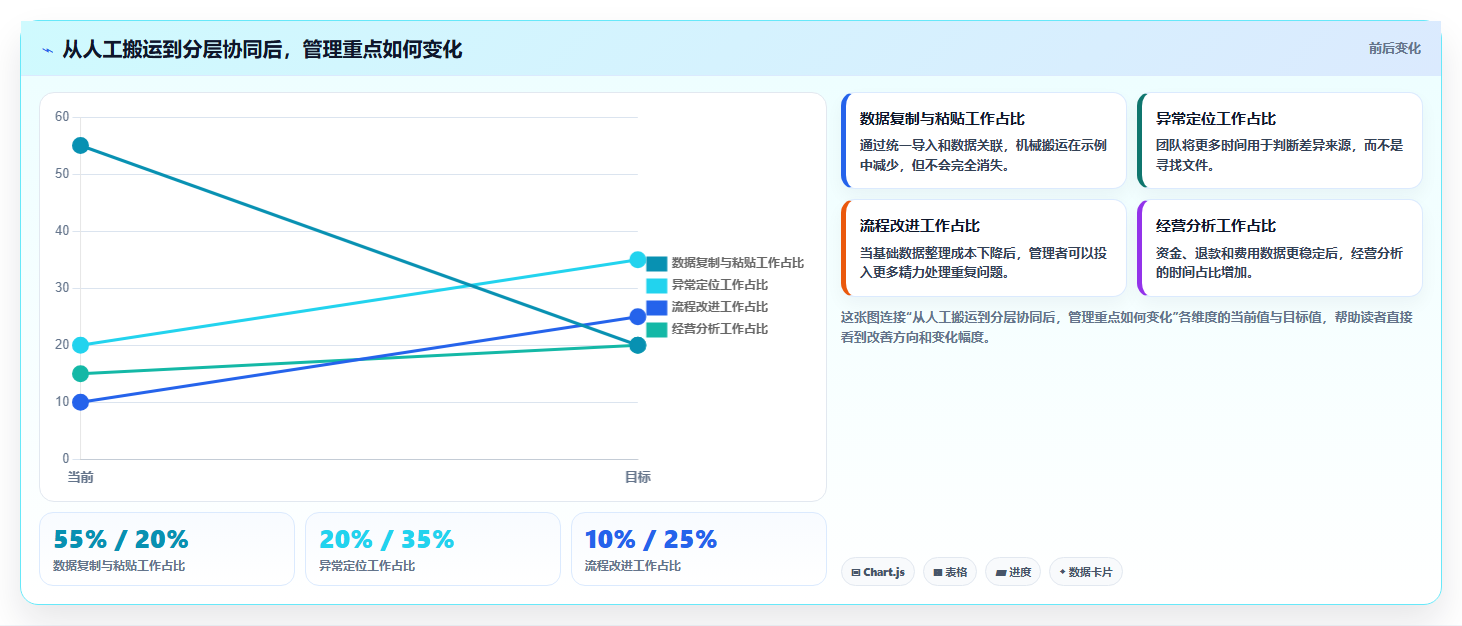Click the 10% / 25% statistic value
The width and height of the screenshot is (1462, 626).
651,539
